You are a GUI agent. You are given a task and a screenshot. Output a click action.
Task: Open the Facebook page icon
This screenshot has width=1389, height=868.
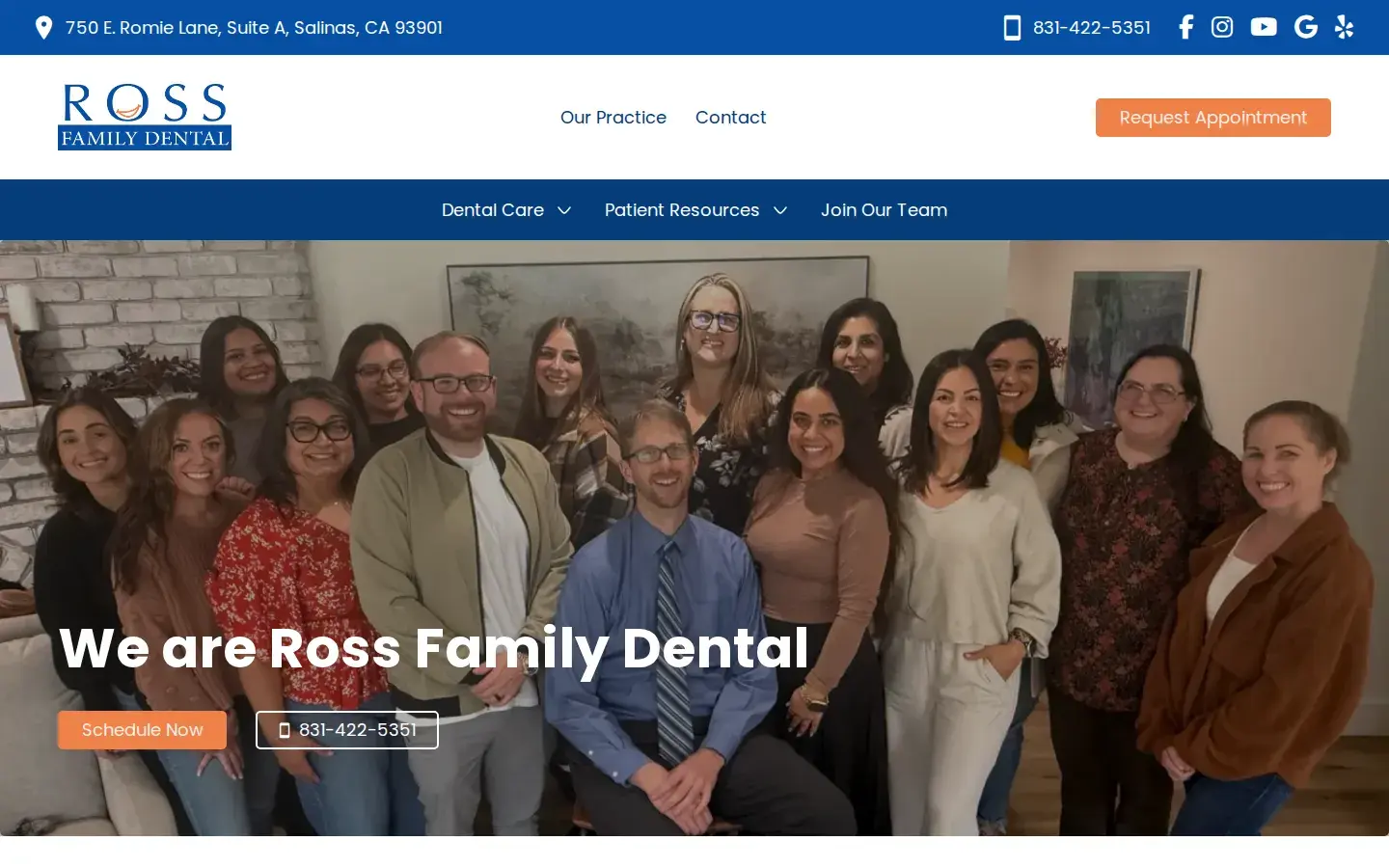[x=1186, y=27]
